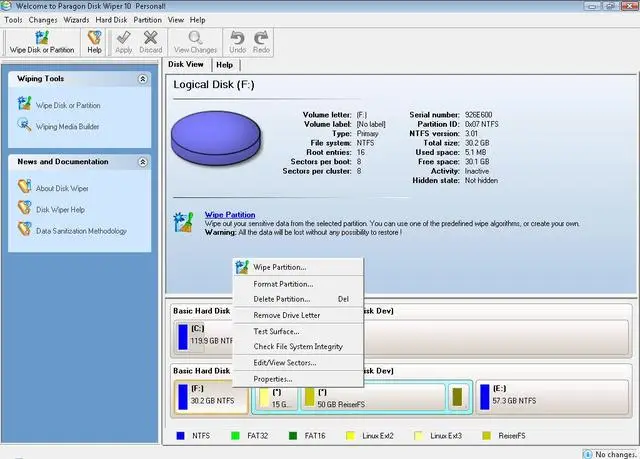Open Data Sanitization Methodology link
The image size is (640, 459).
pos(81,231)
